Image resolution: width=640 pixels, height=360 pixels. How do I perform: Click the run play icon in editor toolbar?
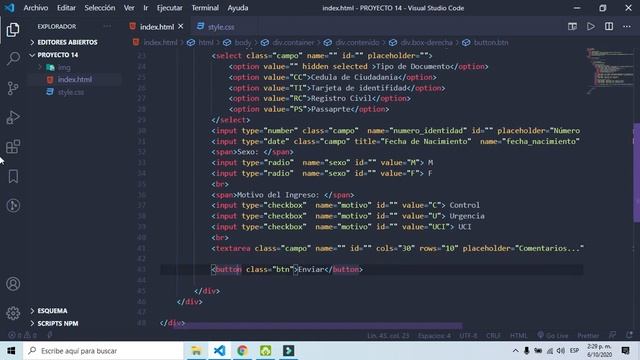click(x=591, y=27)
